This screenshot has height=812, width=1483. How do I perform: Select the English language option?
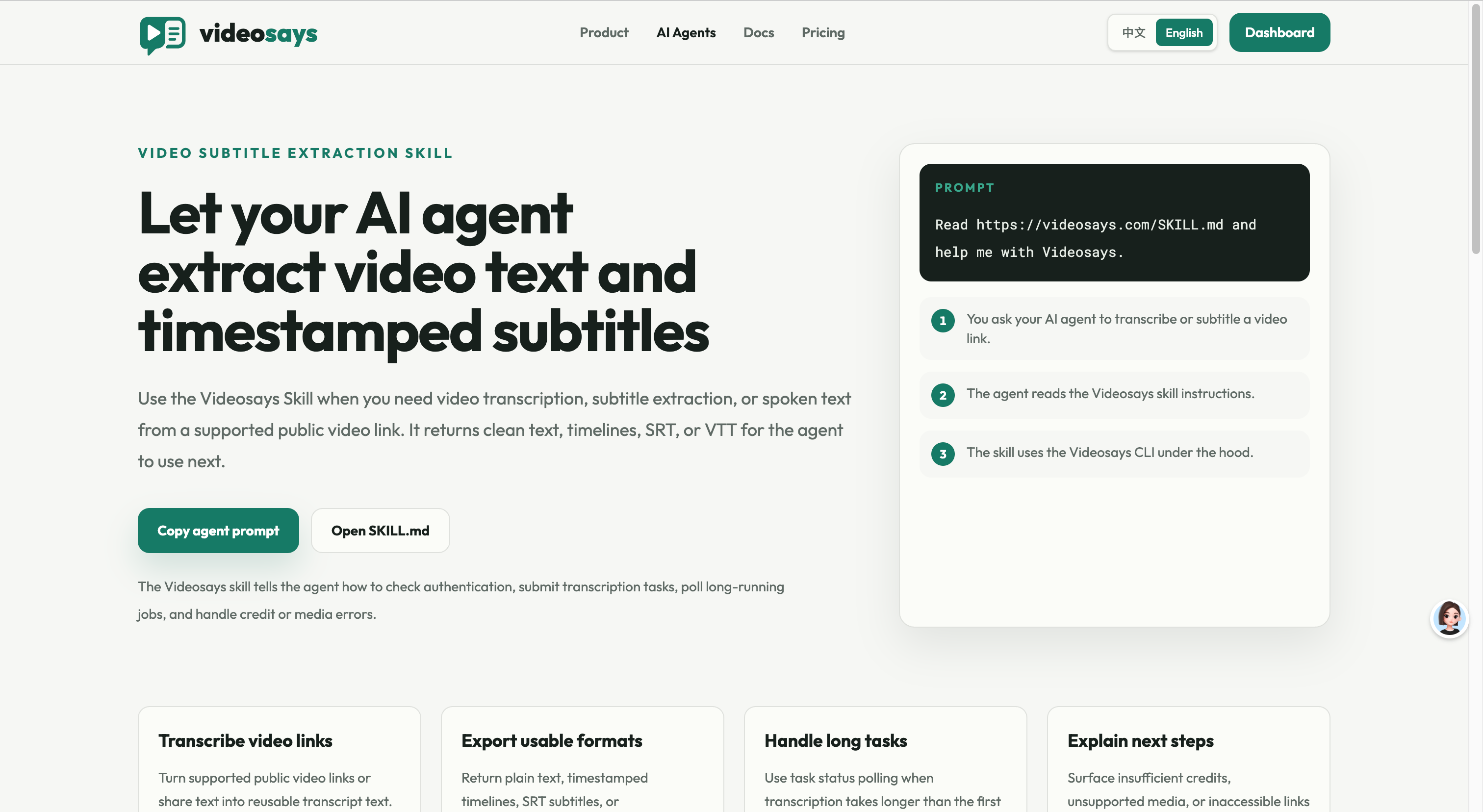pyautogui.click(x=1184, y=33)
